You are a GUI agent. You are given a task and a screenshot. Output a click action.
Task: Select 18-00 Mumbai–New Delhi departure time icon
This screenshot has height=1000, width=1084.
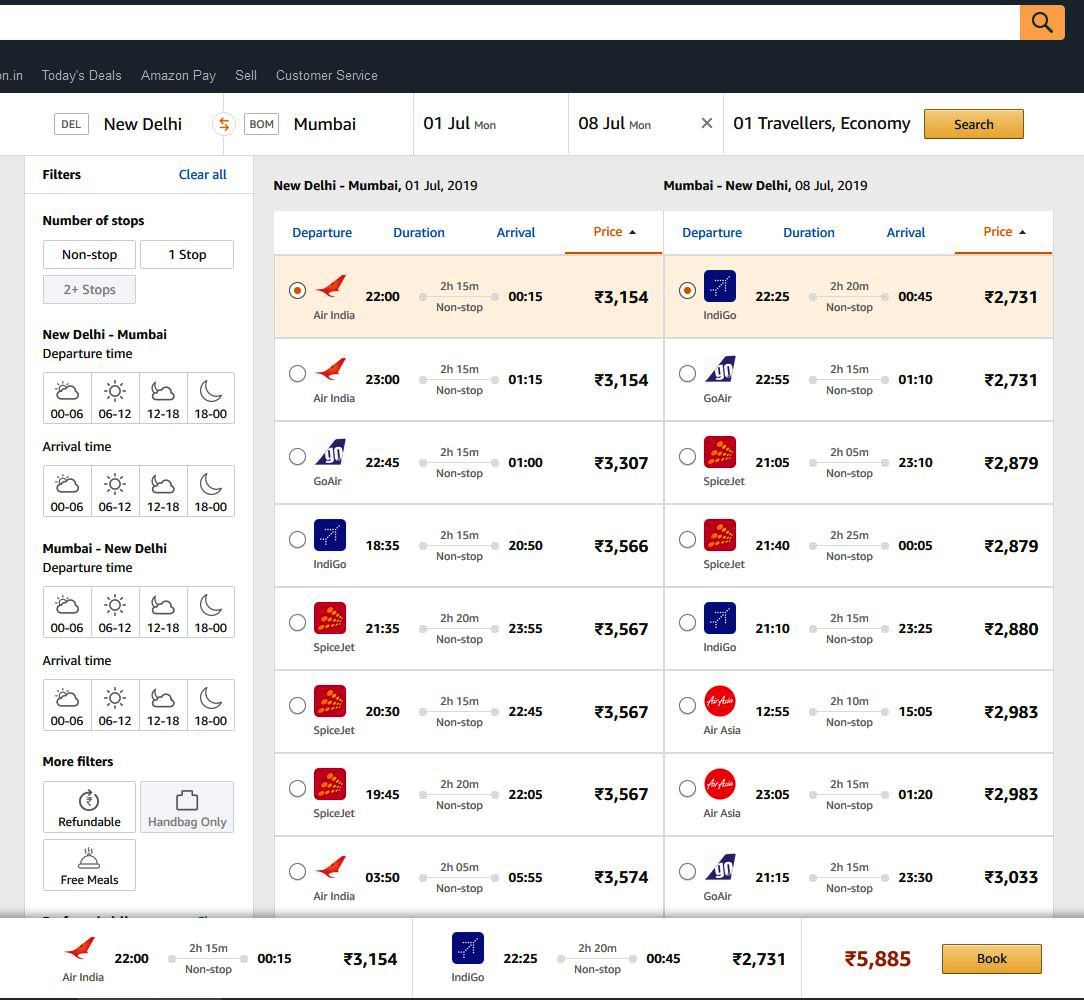[x=211, y=612]
